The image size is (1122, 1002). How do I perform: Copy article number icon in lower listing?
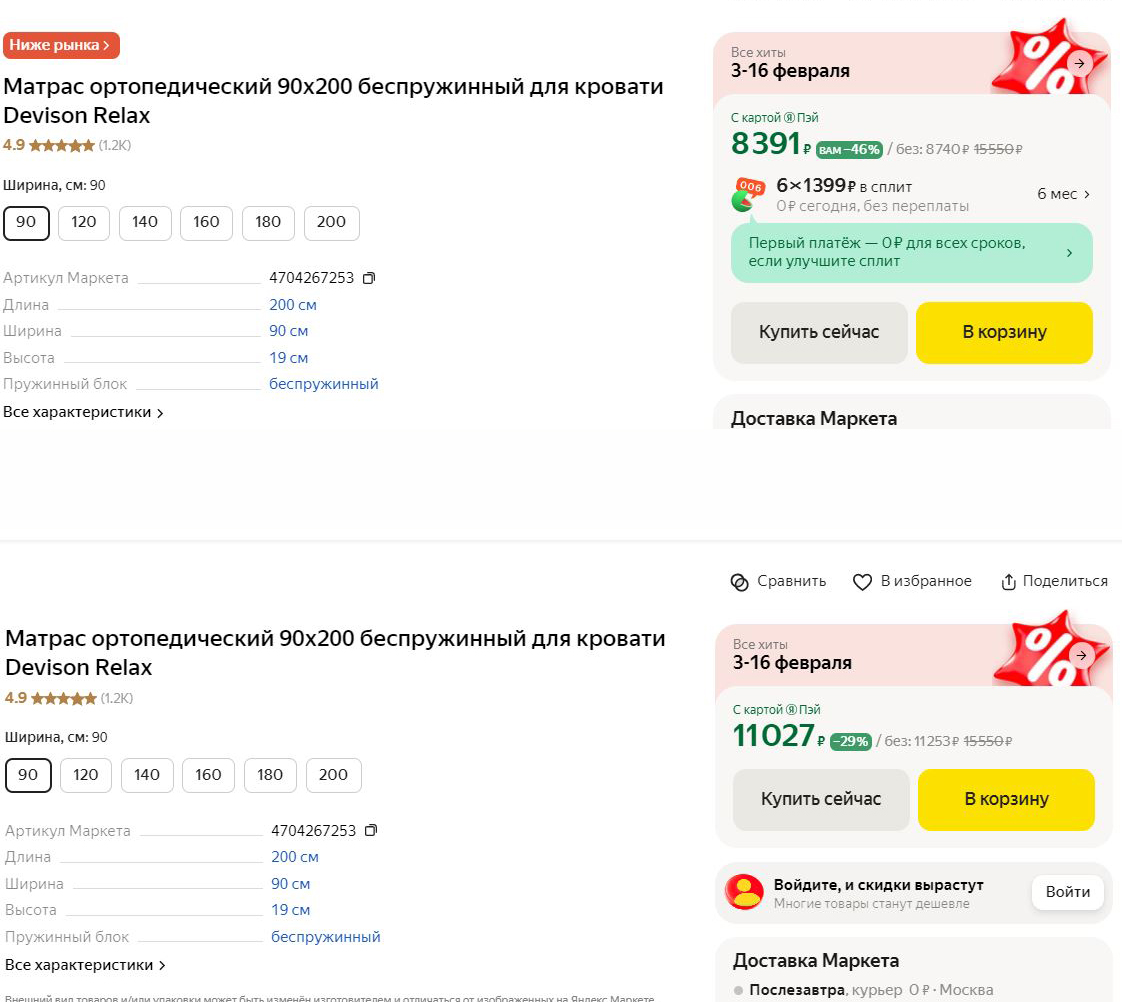tap(371, 830)
